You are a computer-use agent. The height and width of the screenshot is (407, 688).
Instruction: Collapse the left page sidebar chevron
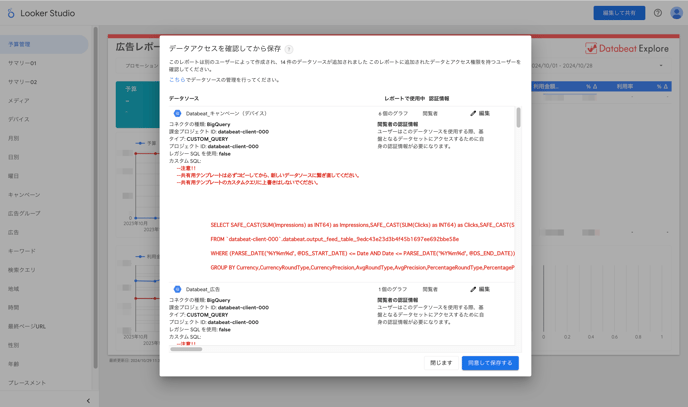pyautogui.click(x=88, y=400)
